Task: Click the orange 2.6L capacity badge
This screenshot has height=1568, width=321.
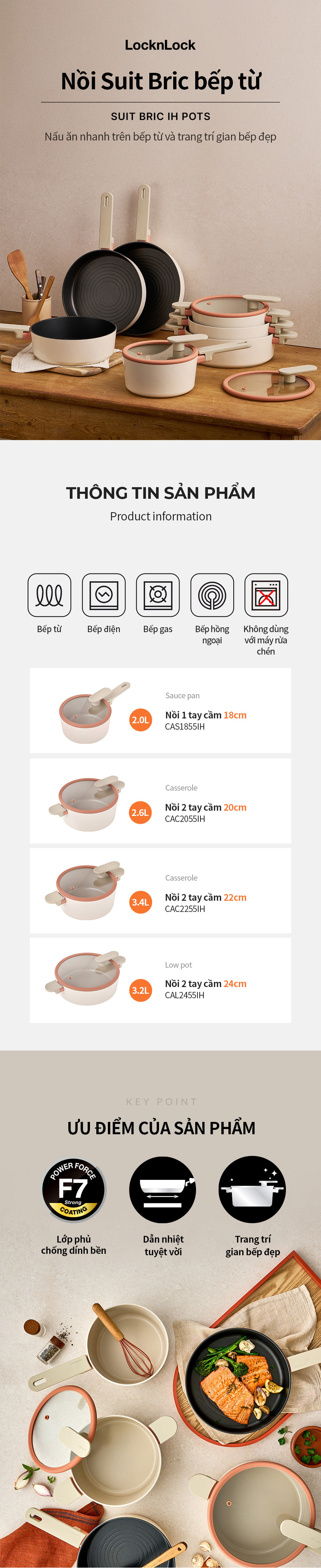Action: click(x=140, y=812)
